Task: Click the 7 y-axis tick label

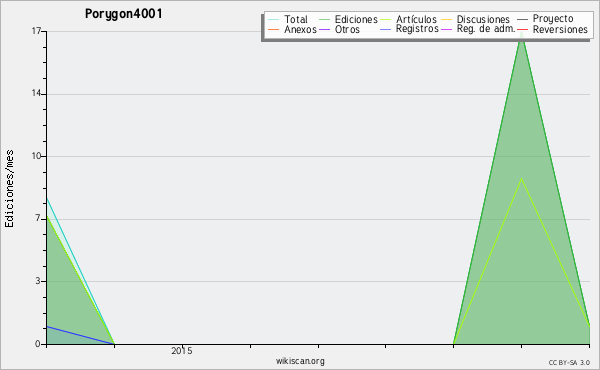Action: coord(38,218)
